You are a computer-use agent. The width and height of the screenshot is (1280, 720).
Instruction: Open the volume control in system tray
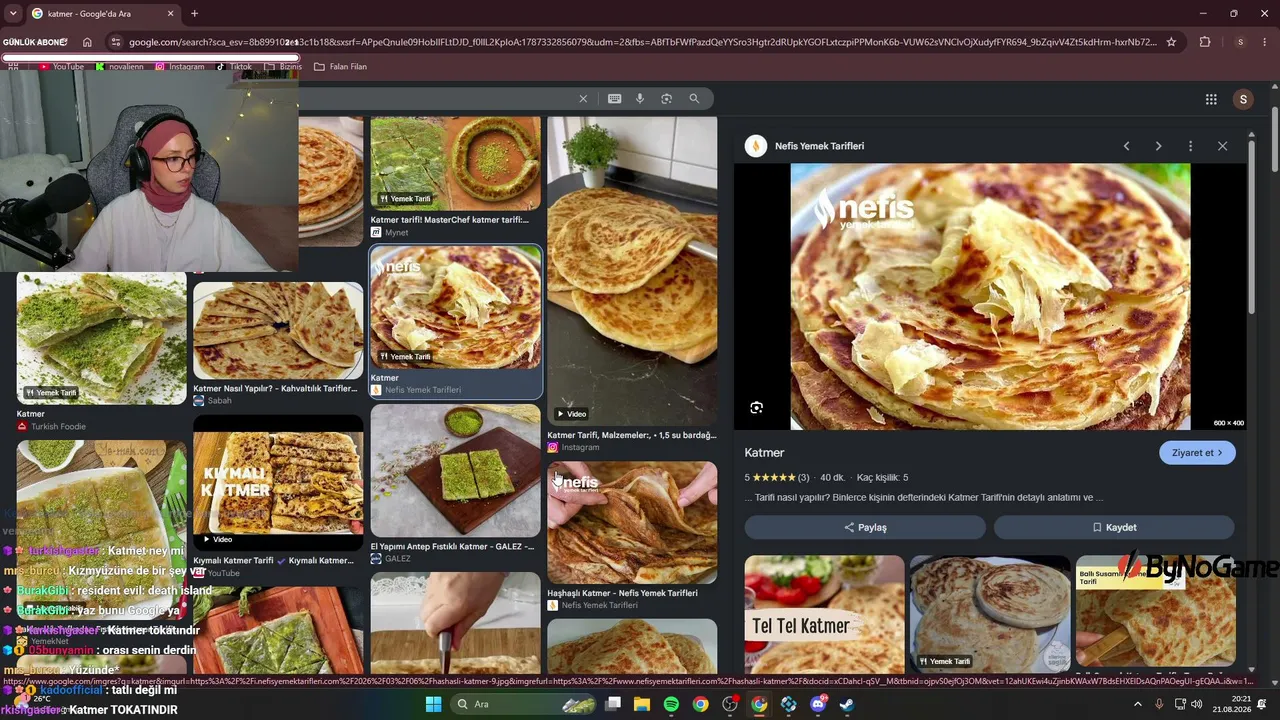[x=1197, y=704]
